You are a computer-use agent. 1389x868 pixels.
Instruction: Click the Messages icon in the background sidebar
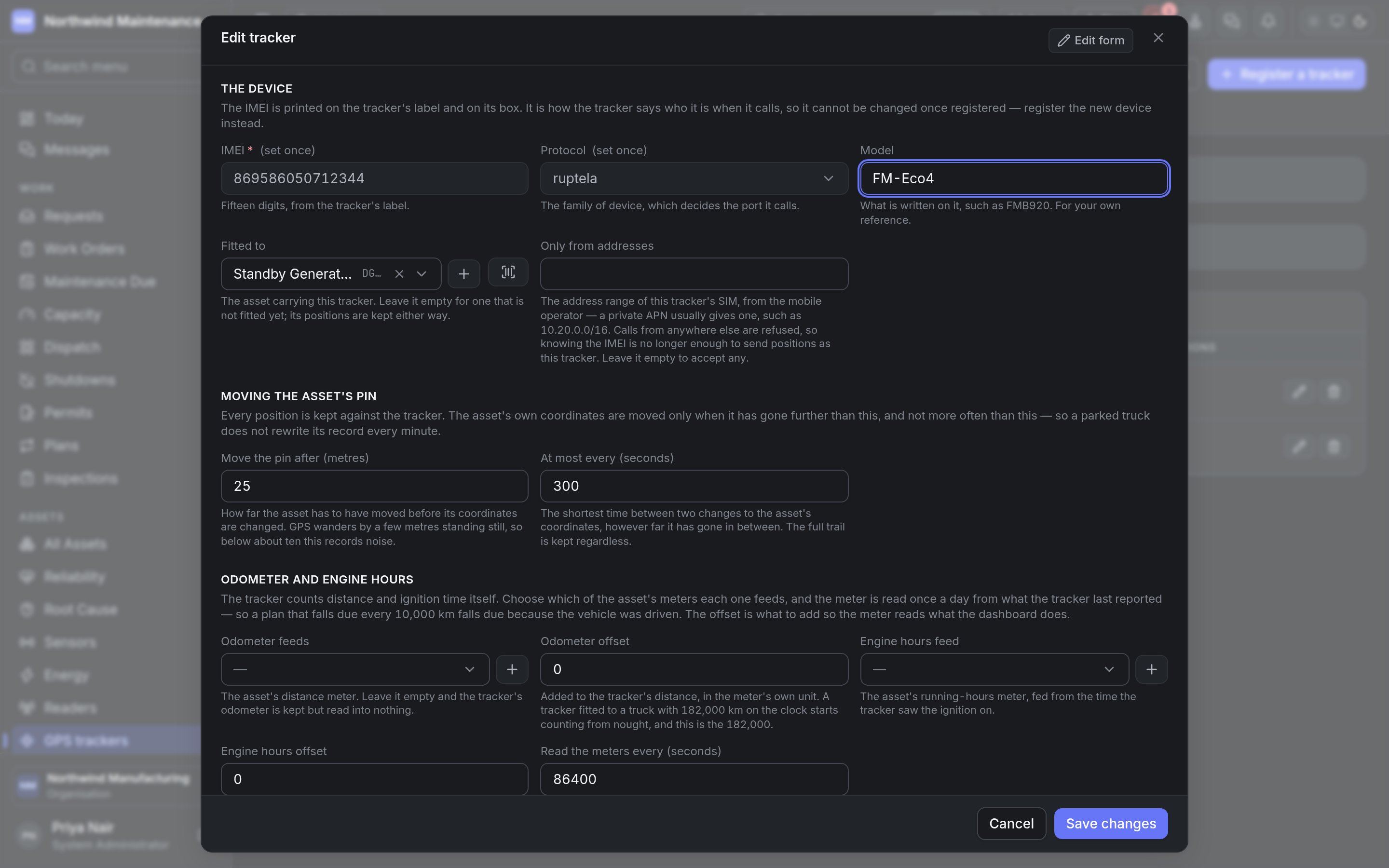(27, 150)
